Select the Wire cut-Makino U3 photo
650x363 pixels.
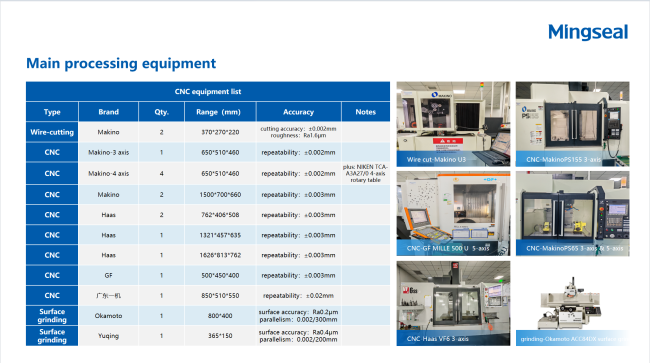(x=453, y=124)
